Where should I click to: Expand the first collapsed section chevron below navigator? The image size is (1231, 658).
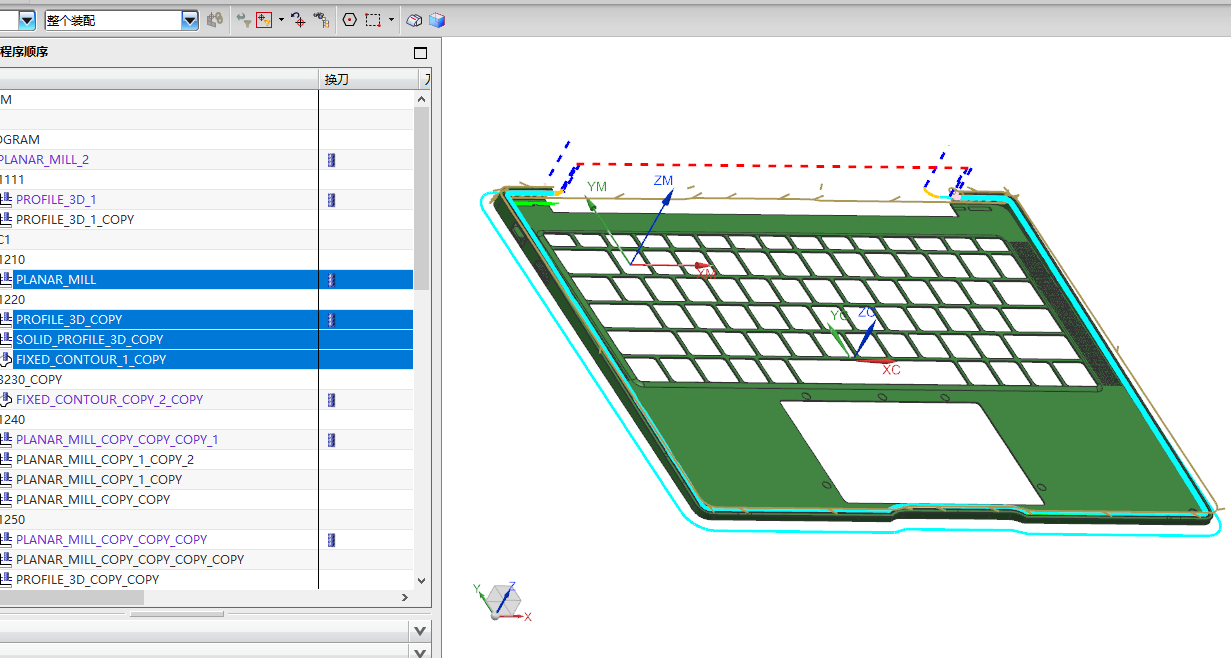click(421, 630)
